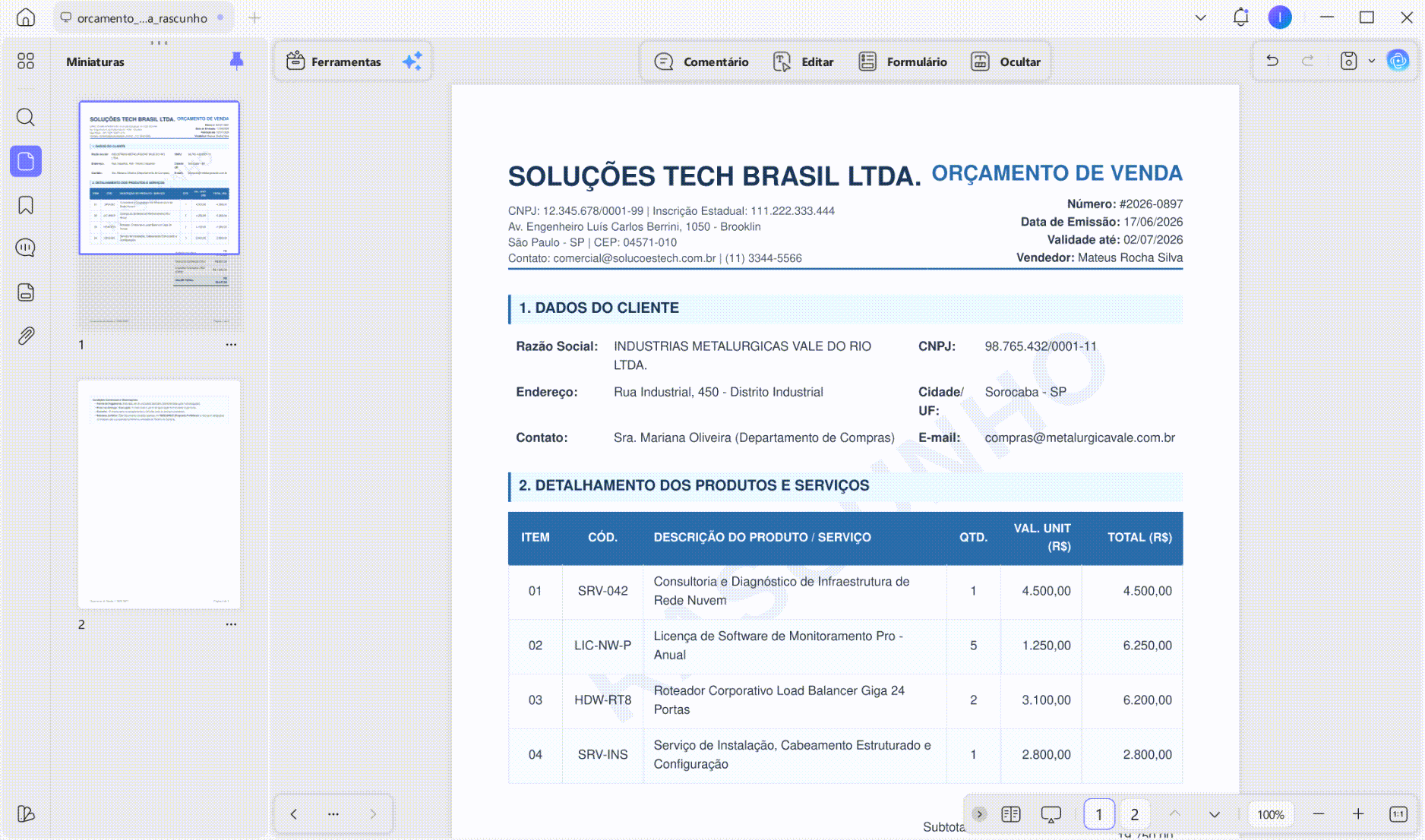Toggle two-page reading view icon
Viewport: 1425px width, 840px height.
pyautogui.click(x=1011, y=814)
